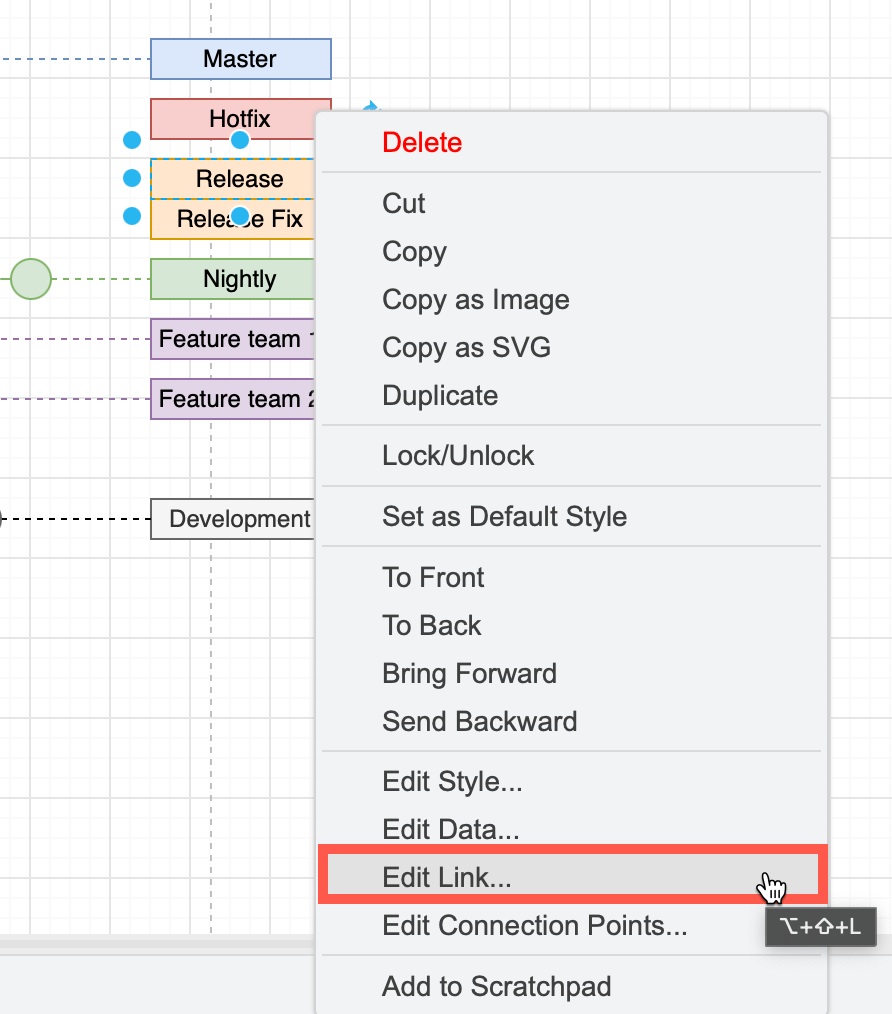The image size is (892, 1014).
Task: Click Duplicate in the context menu
Action: point(571,395)
